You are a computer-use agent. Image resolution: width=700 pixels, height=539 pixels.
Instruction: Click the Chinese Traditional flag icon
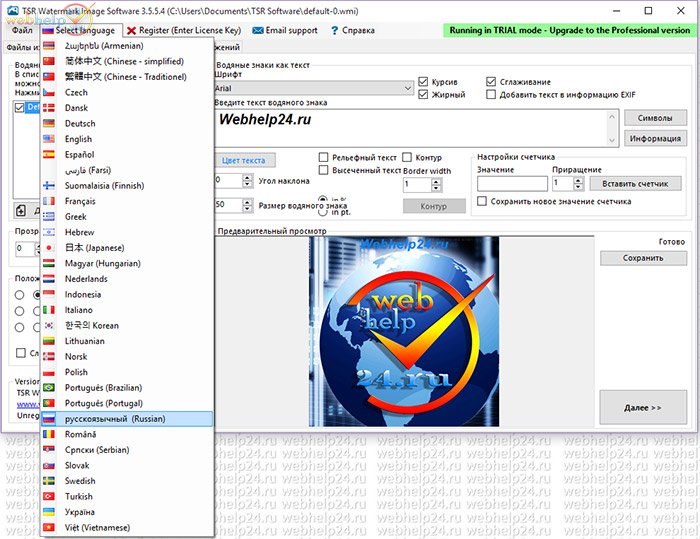(x=49, y=77)
